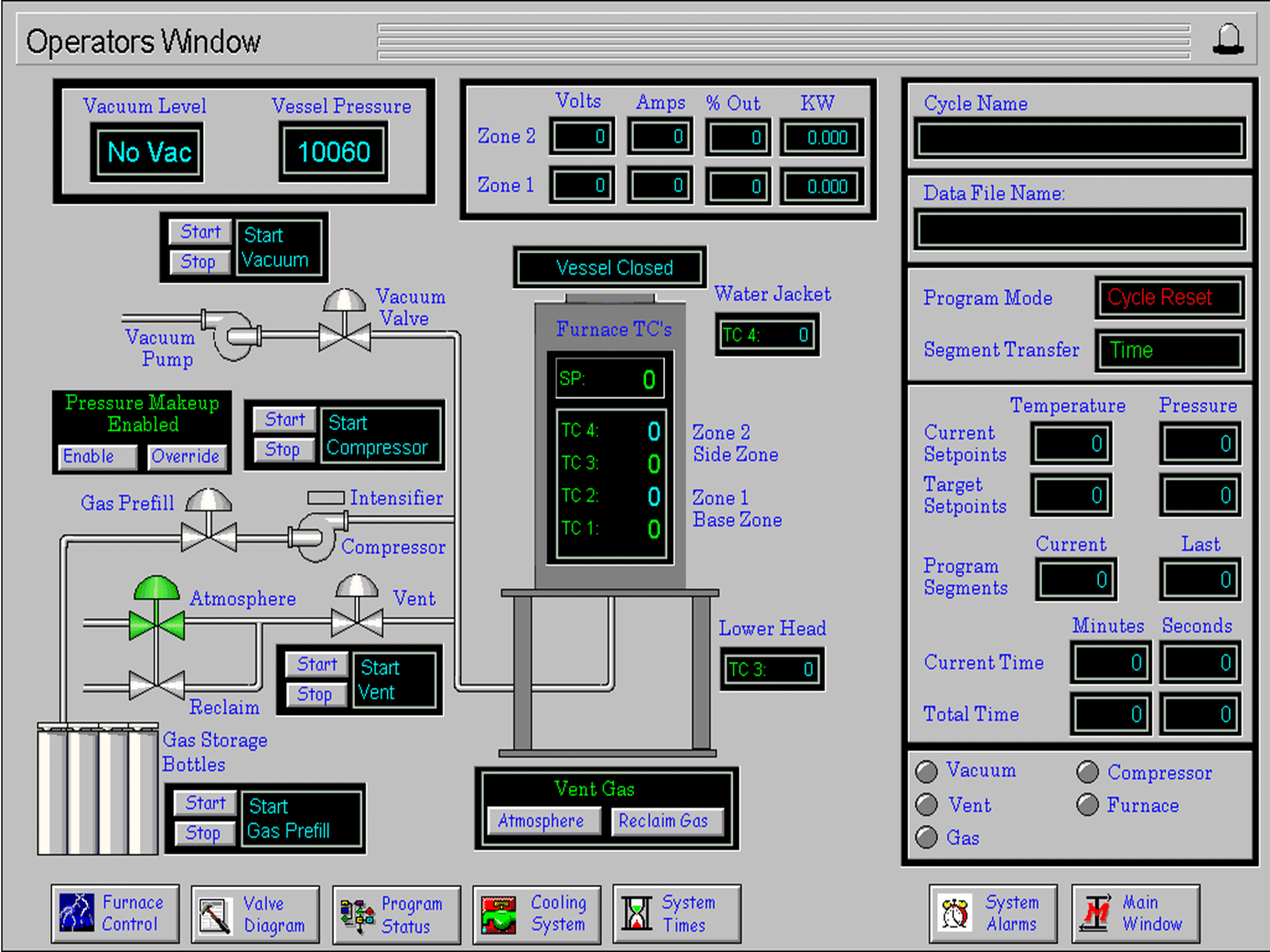Click the Intensifier Compressor symbol
Screen dimensions: 1270x952
(316, 535)
